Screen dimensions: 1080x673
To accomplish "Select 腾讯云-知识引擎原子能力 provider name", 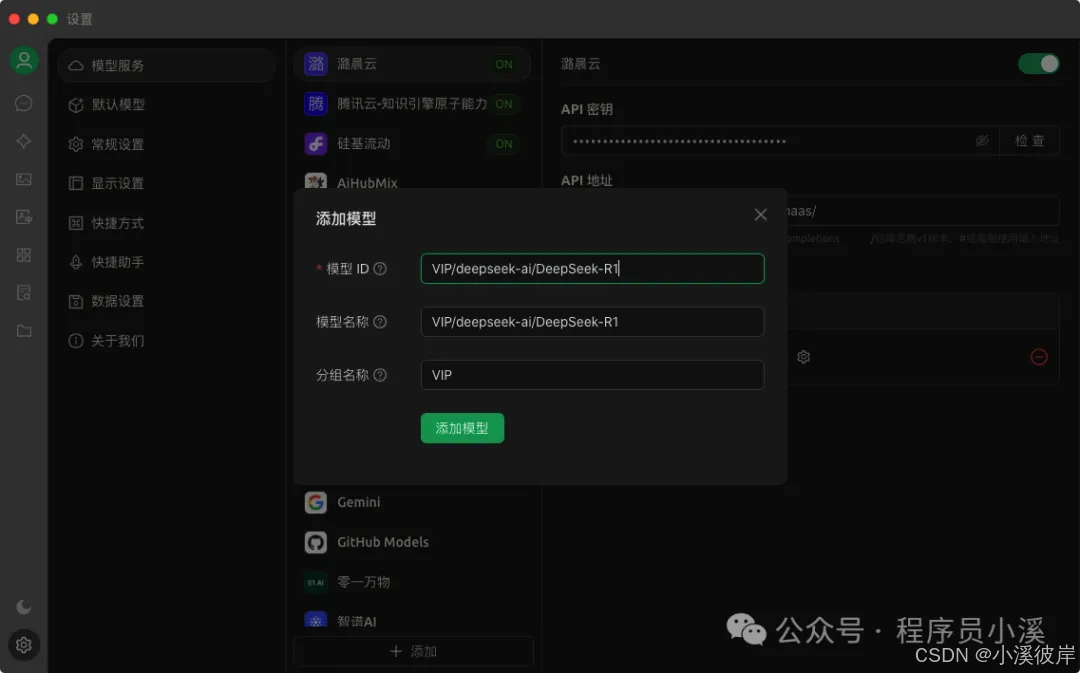I will click(x=412, y=104).
